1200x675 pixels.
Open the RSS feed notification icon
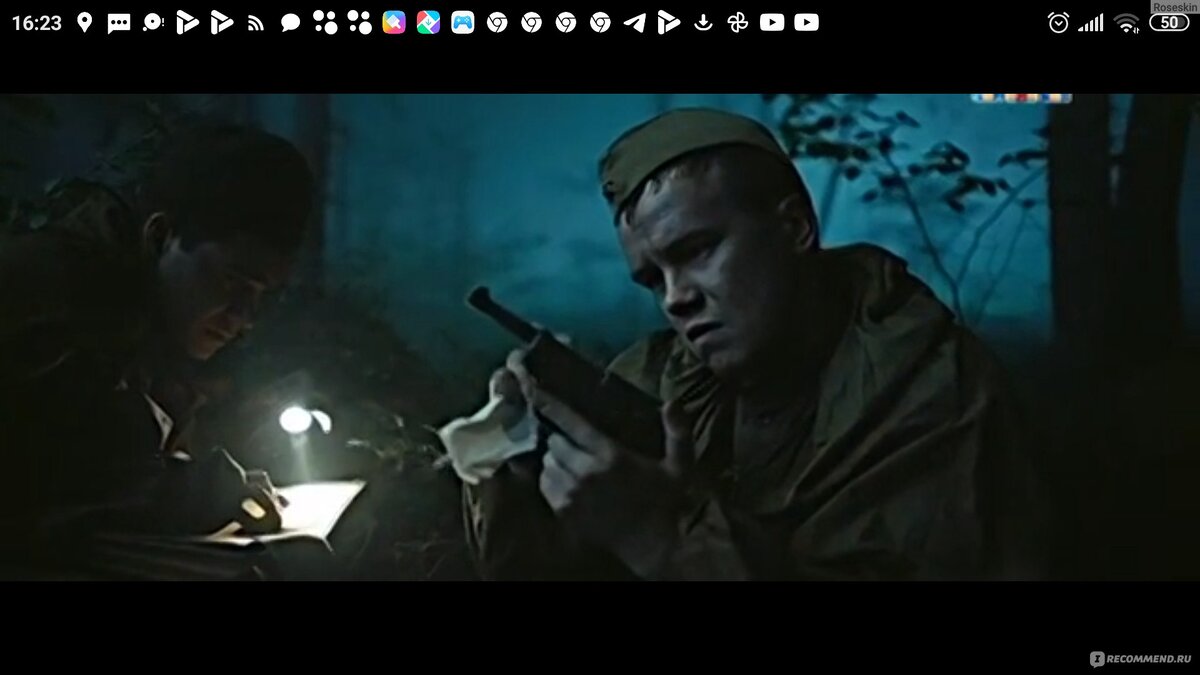pyautogui.click(x=256, y=23)
